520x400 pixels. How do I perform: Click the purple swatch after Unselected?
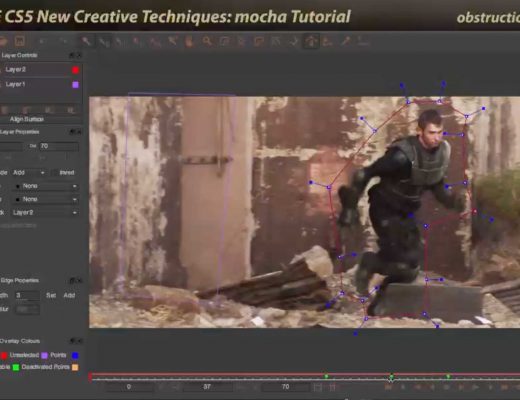point(44,356)
